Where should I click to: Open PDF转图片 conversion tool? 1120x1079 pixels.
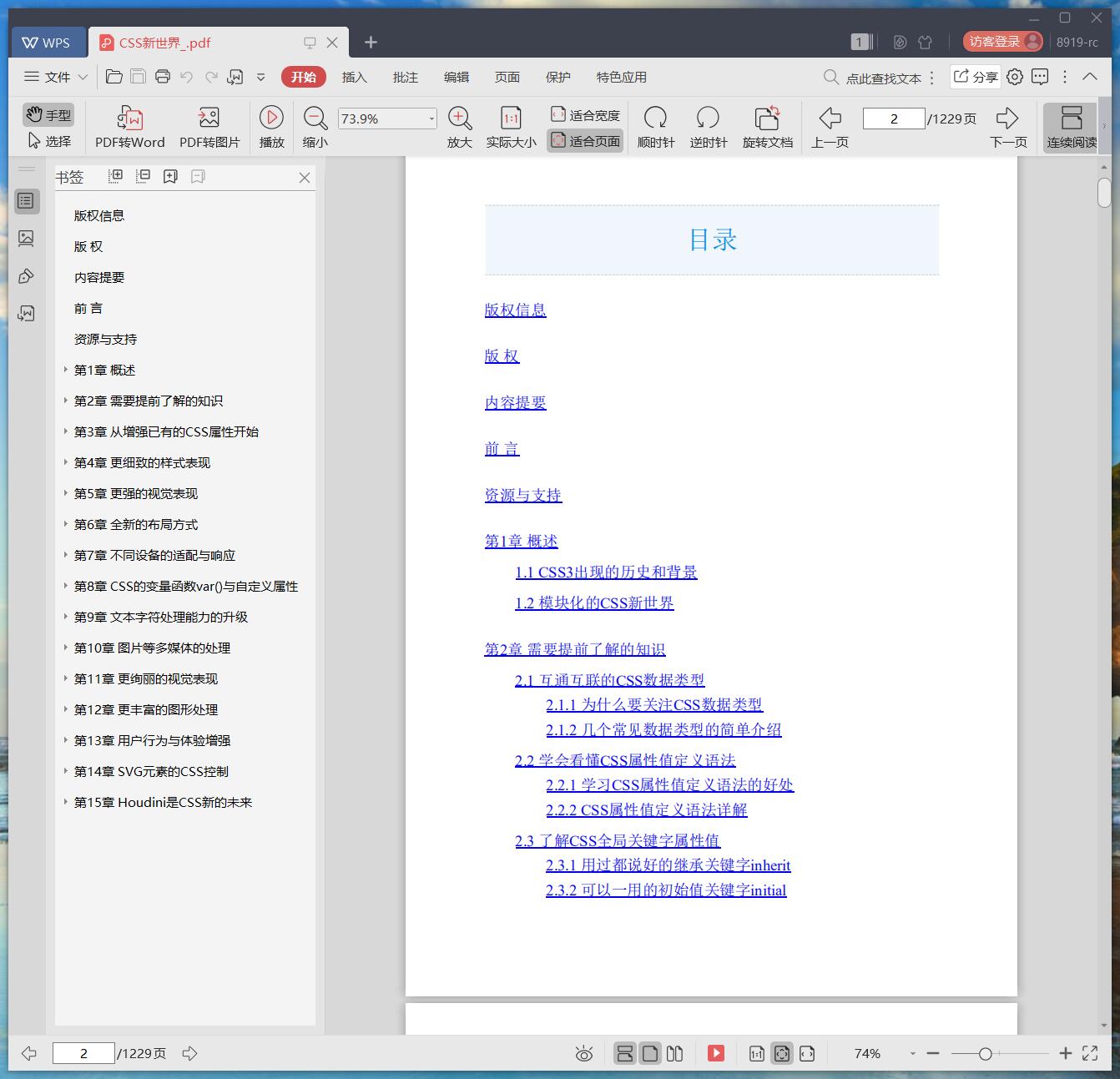(x=208, y=125)
